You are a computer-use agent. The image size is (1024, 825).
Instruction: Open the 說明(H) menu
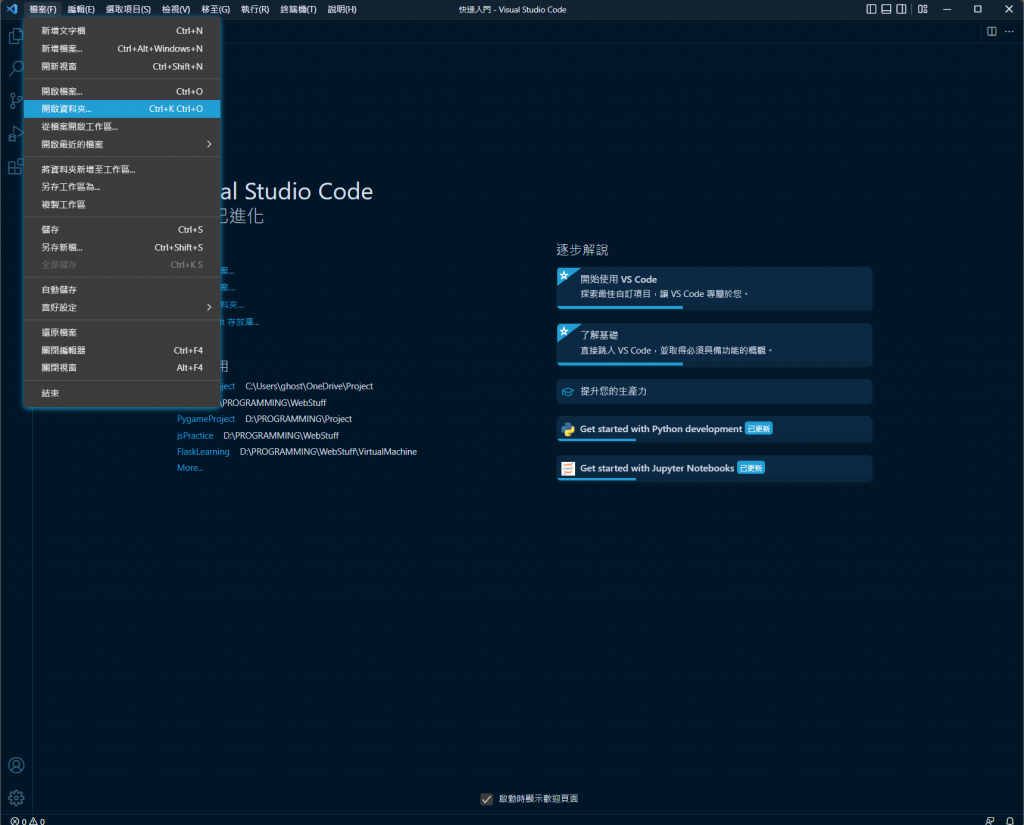tap(342, 9)
